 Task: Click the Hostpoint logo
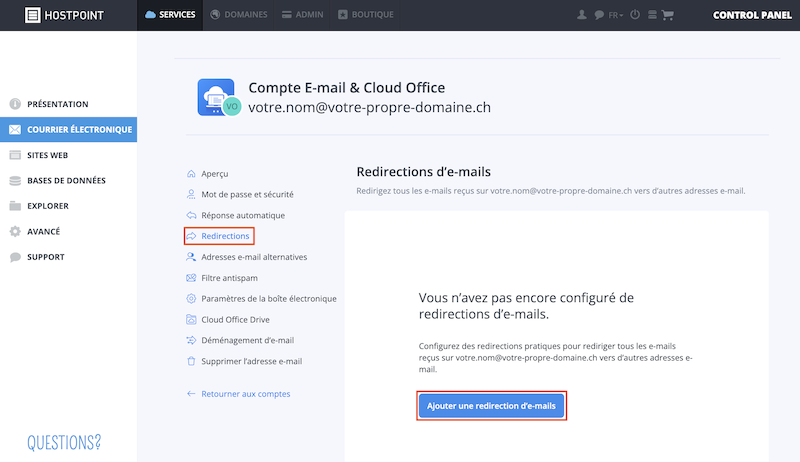point(64,15)
